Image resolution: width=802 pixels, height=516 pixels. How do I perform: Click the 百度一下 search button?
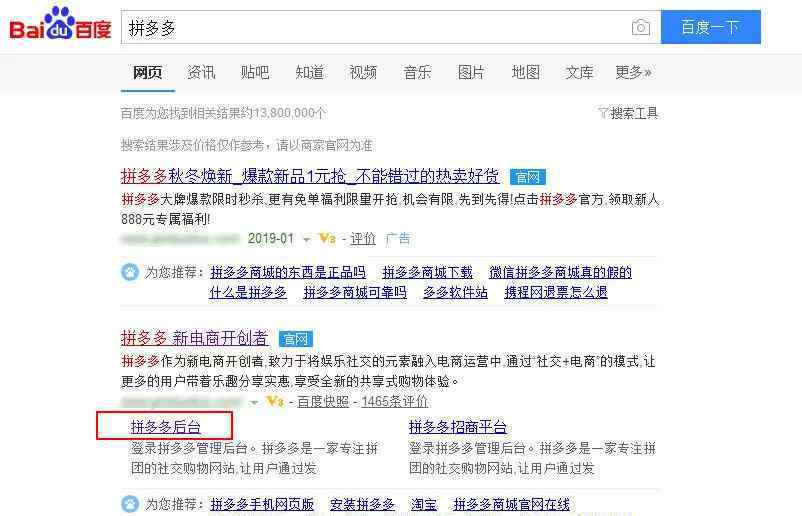tap(710, 27)
